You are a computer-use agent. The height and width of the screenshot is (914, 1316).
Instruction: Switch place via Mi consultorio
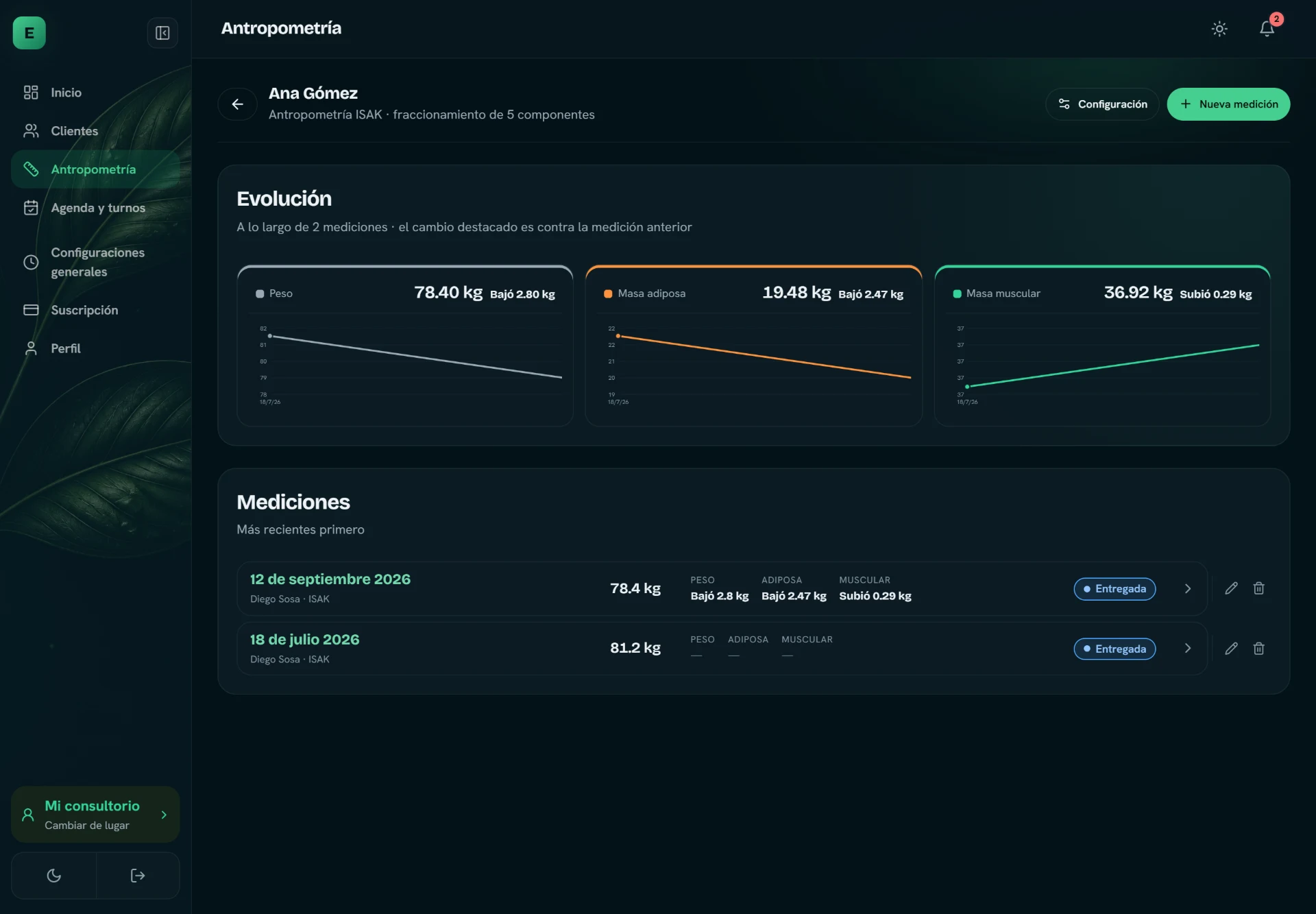tap(95, 815)
